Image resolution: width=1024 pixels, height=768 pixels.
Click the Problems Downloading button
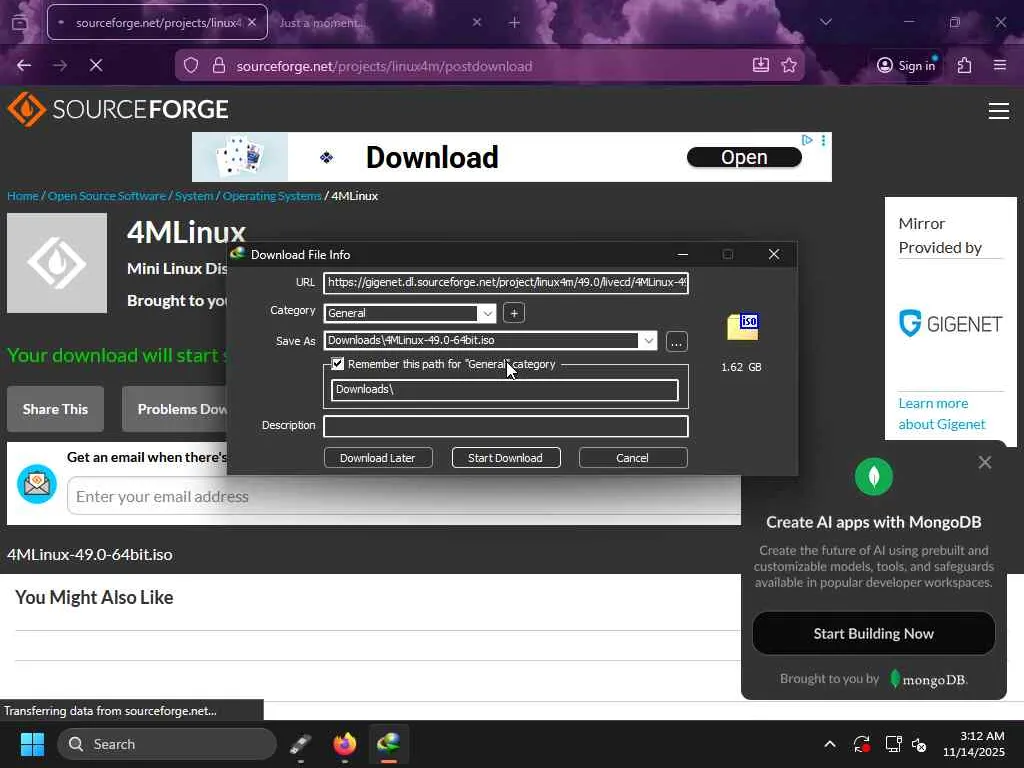point(174,409)
